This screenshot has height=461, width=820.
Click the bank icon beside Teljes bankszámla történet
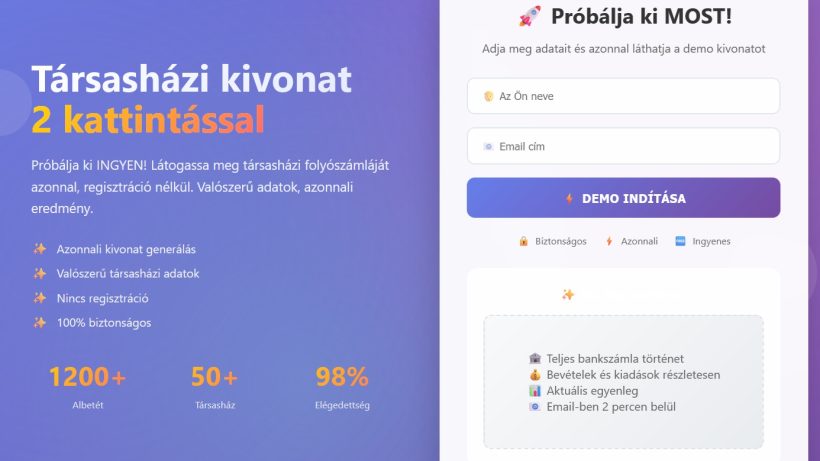click(534, 359)
